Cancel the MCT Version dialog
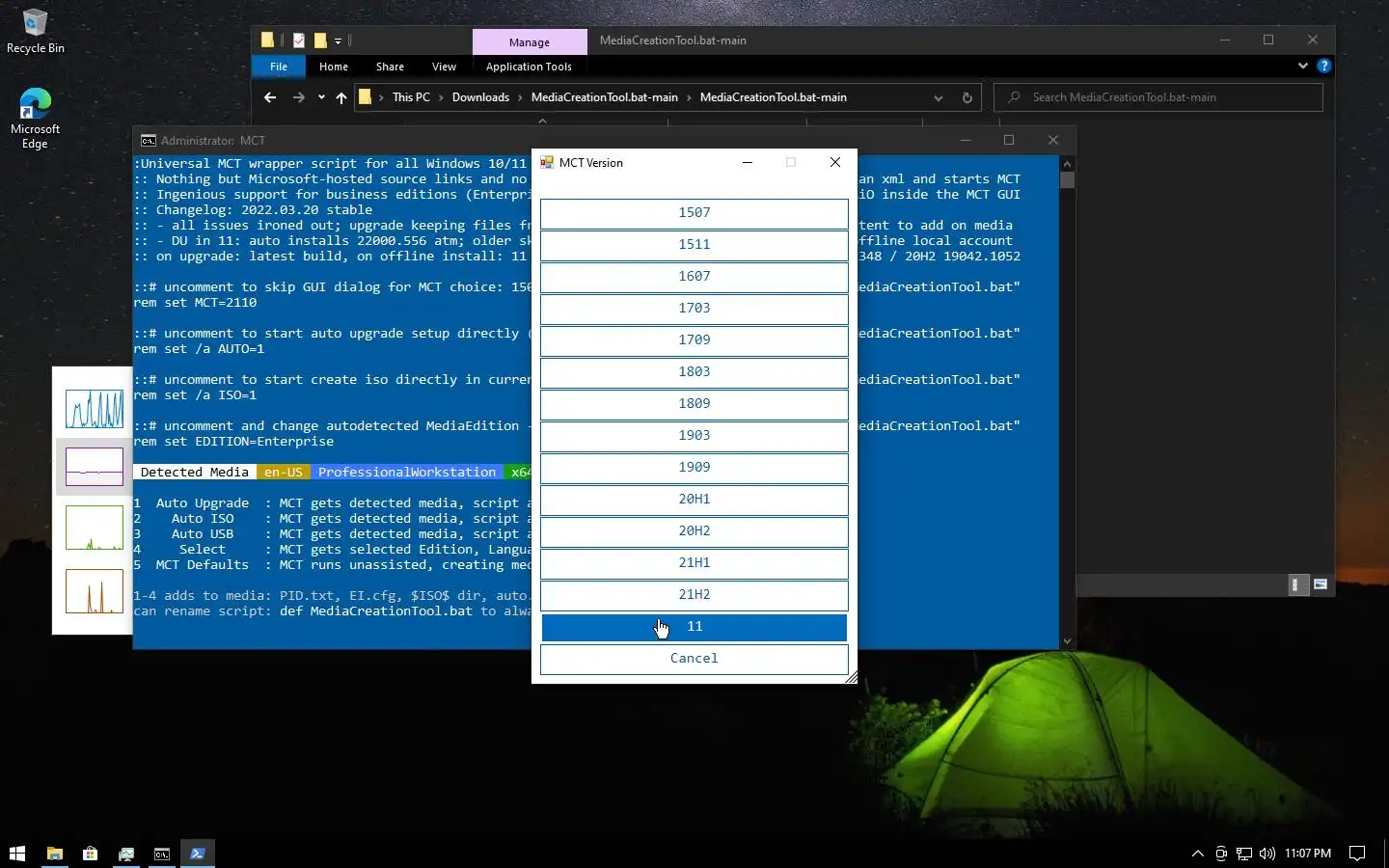The width and height of the screenshot is (1389, 868). (694, 659)
